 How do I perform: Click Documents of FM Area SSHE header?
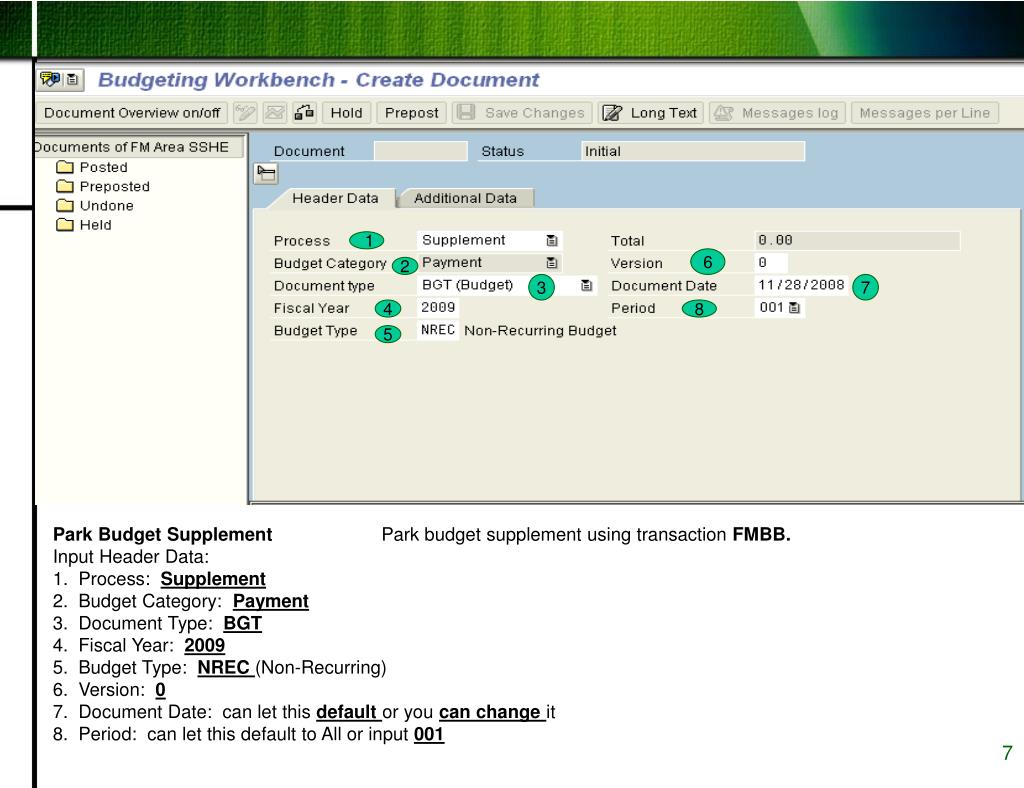[x=138, y=147]
